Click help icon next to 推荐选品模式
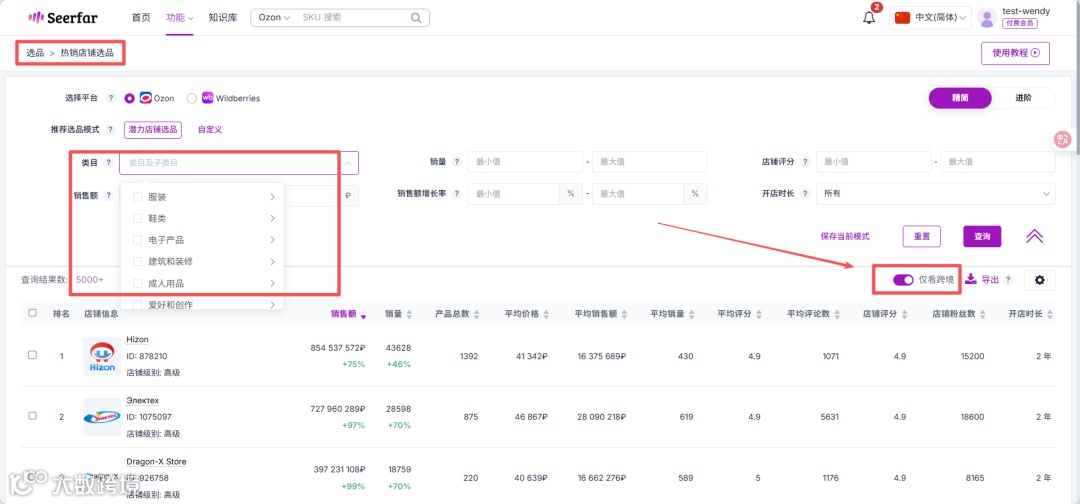 point(111,129)
